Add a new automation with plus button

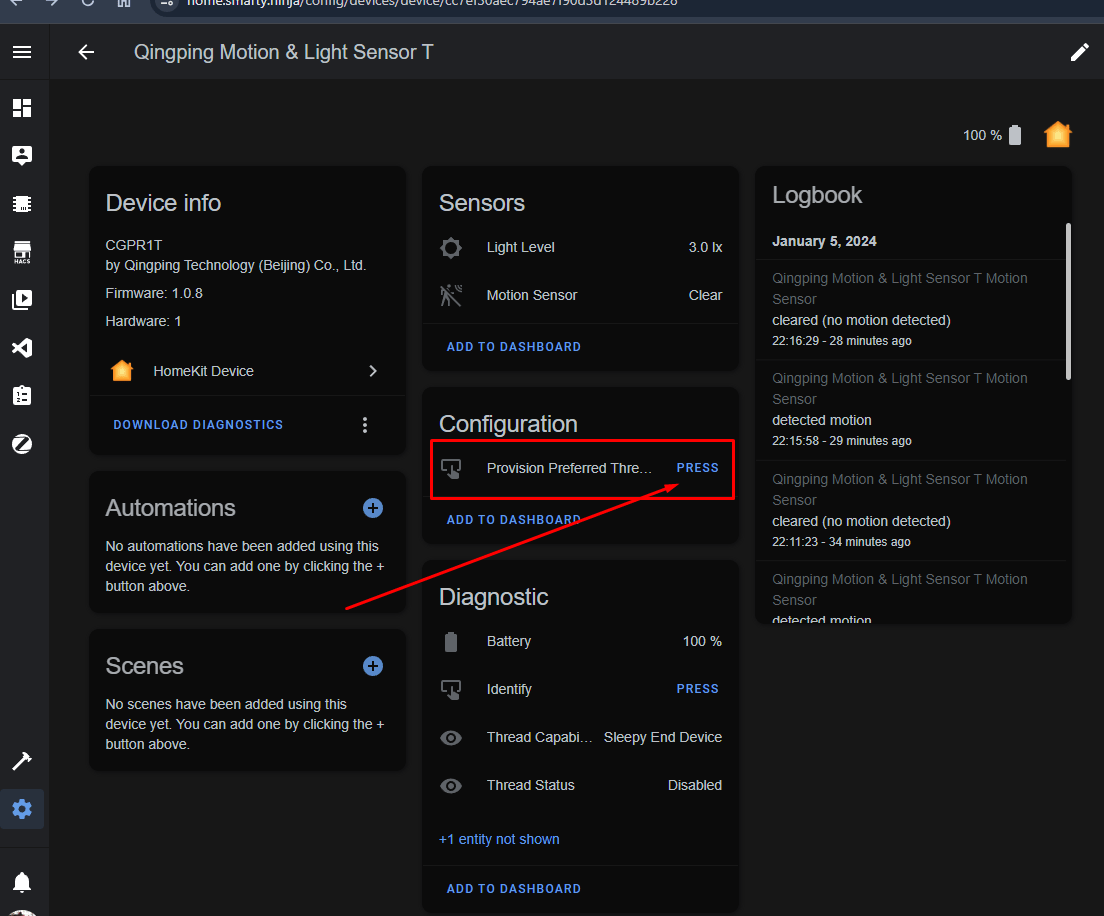coord(372,508)
